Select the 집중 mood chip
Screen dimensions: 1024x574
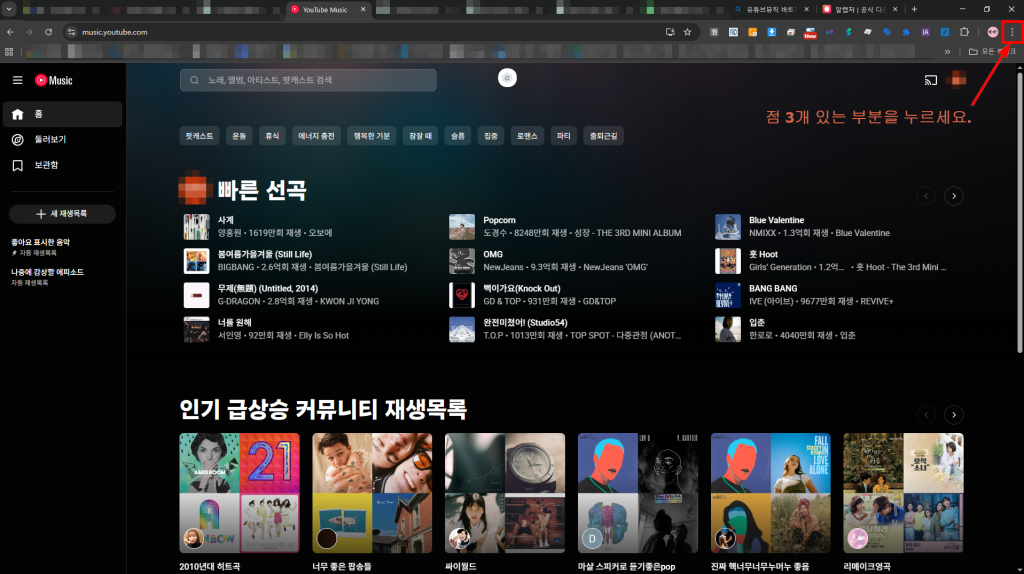point(490,136)
